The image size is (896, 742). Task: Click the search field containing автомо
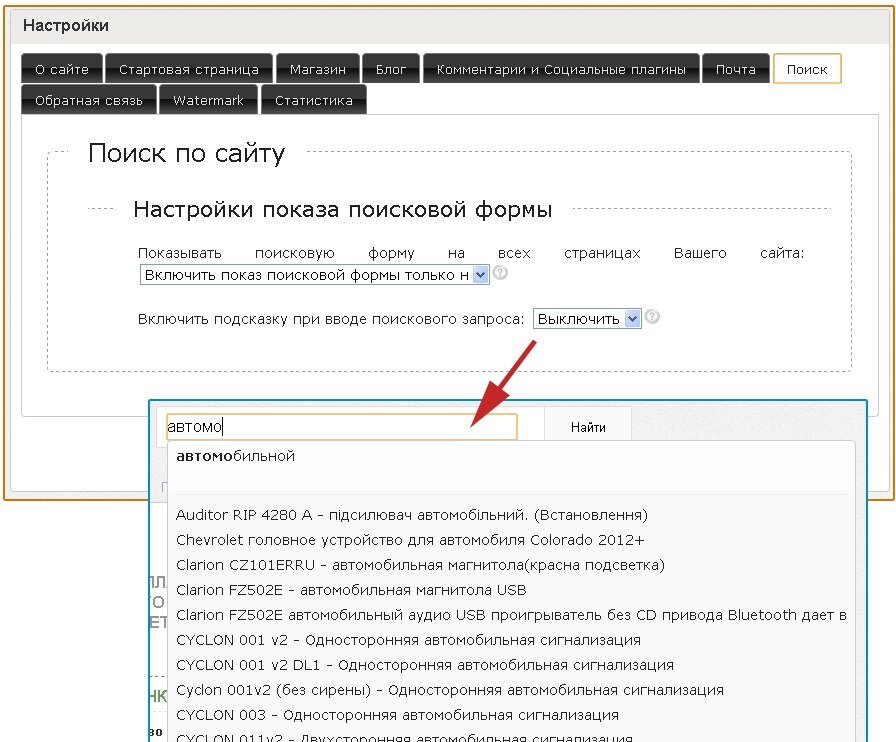coord(340,427)
